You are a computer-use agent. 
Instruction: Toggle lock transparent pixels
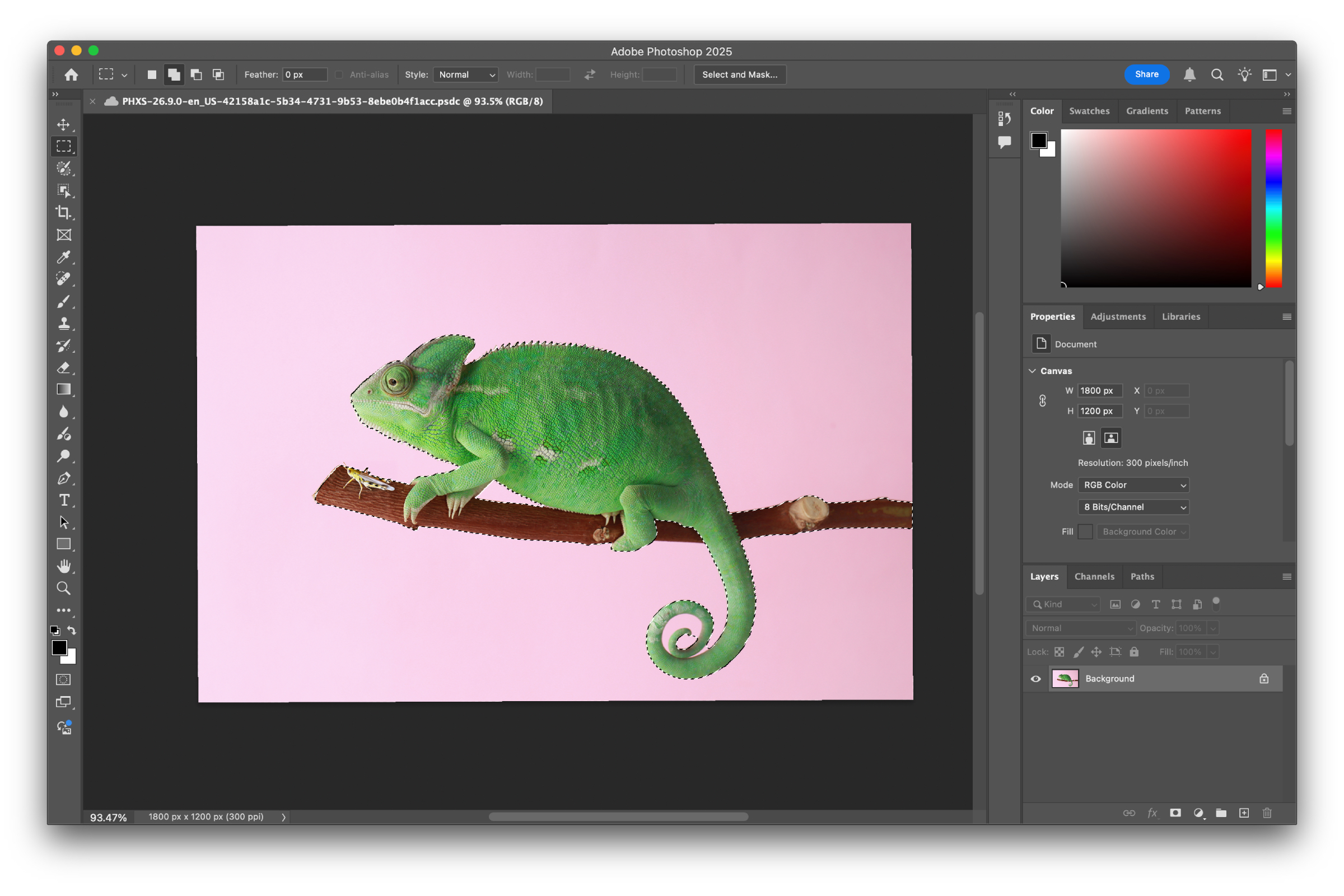click(1060, 651)
